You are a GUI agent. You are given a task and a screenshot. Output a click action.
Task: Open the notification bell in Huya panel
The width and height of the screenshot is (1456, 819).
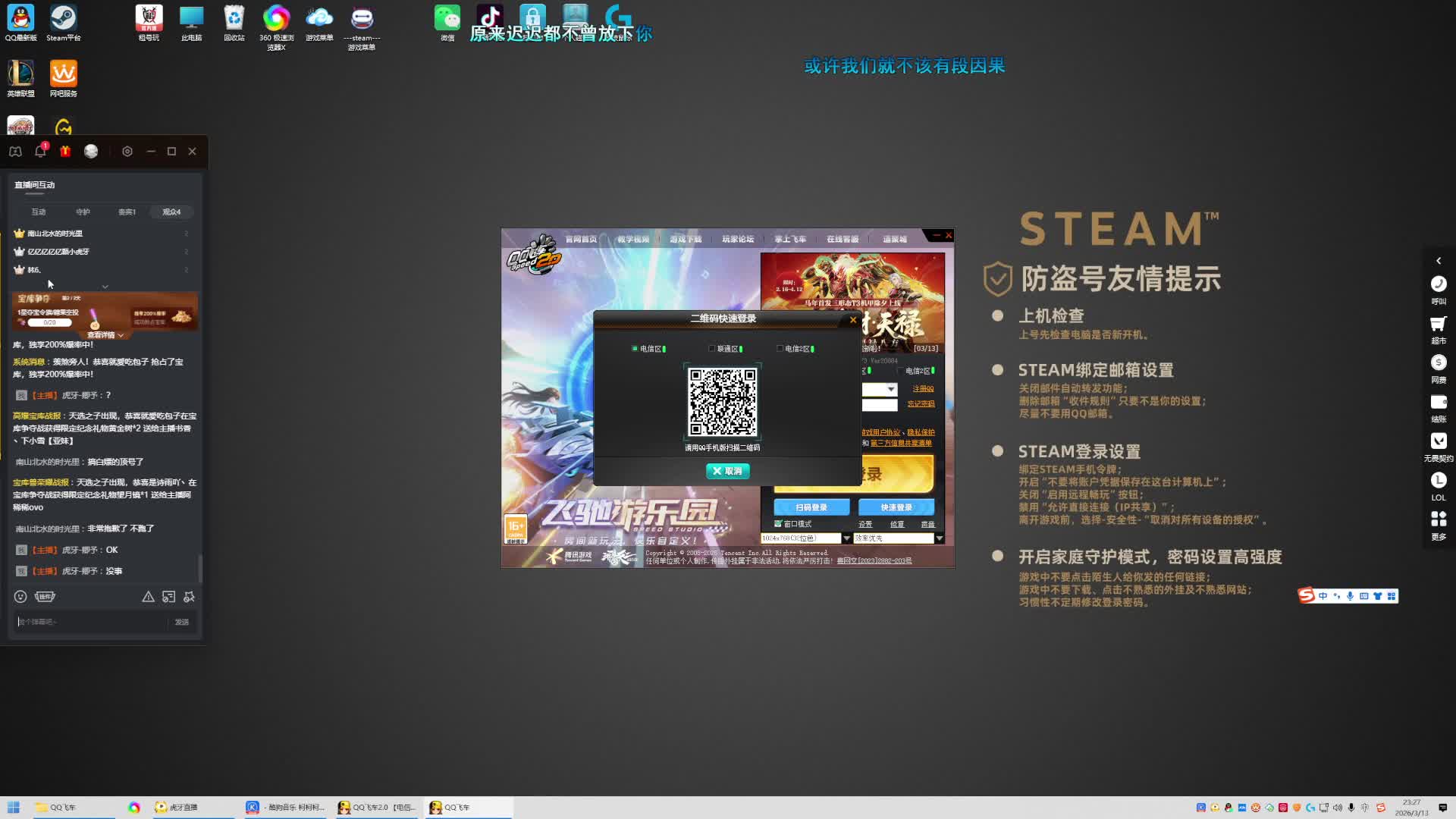coord(39,152)
